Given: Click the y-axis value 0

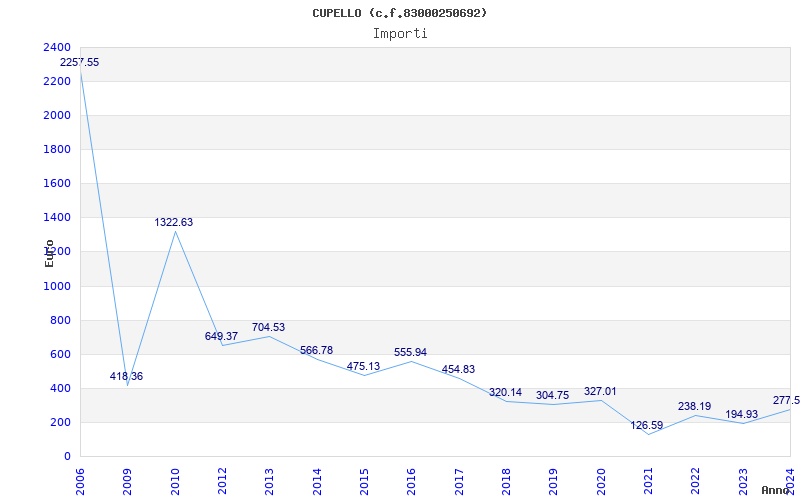Looking at the screenshot, I should (67, 456).
